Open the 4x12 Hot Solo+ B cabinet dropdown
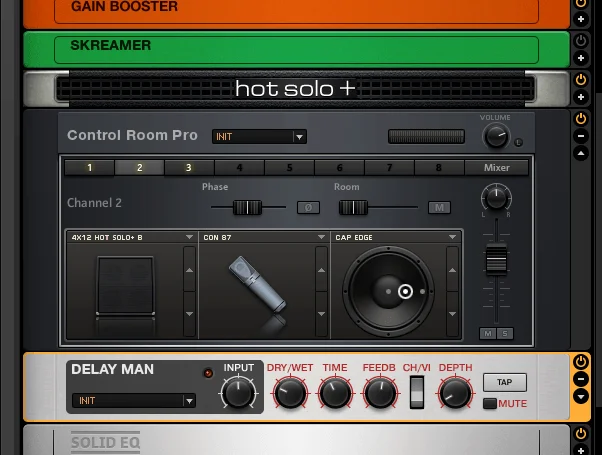 pyautogui.click(x=132, y=237)
